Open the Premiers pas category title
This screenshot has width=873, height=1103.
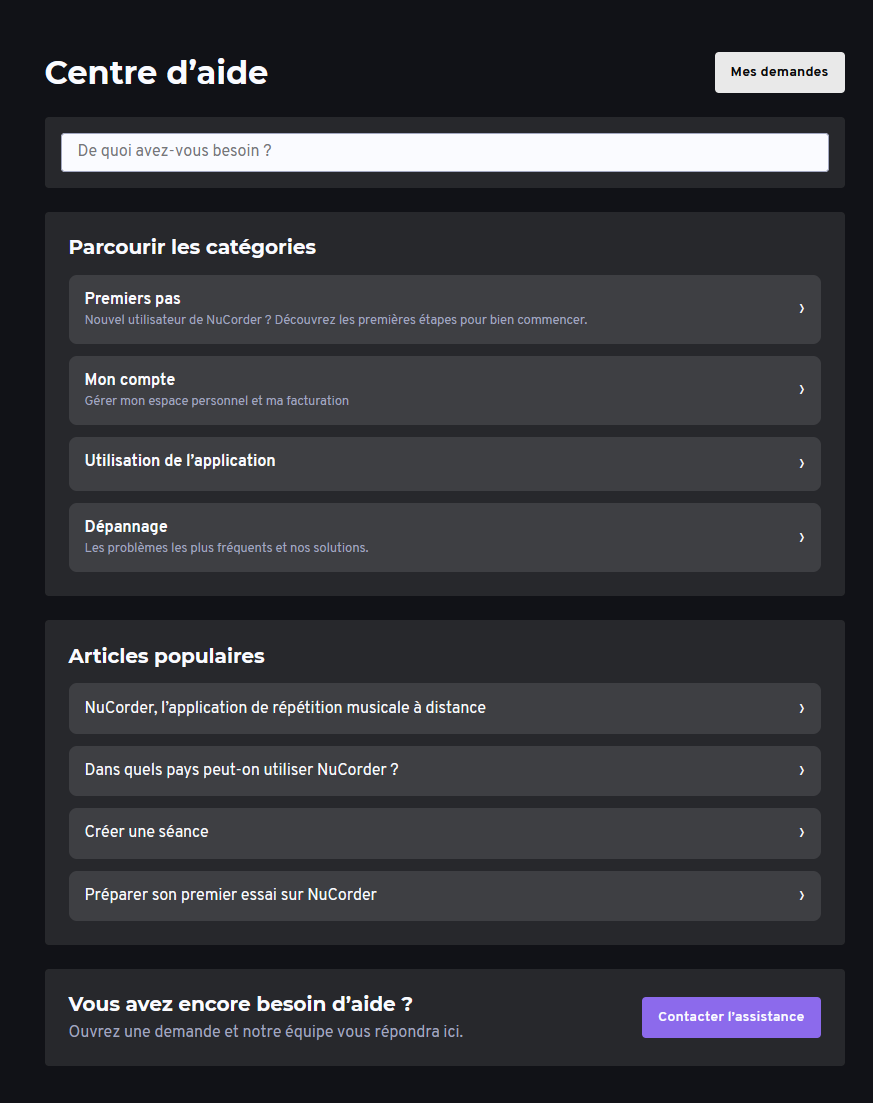(x=132, y=298)
